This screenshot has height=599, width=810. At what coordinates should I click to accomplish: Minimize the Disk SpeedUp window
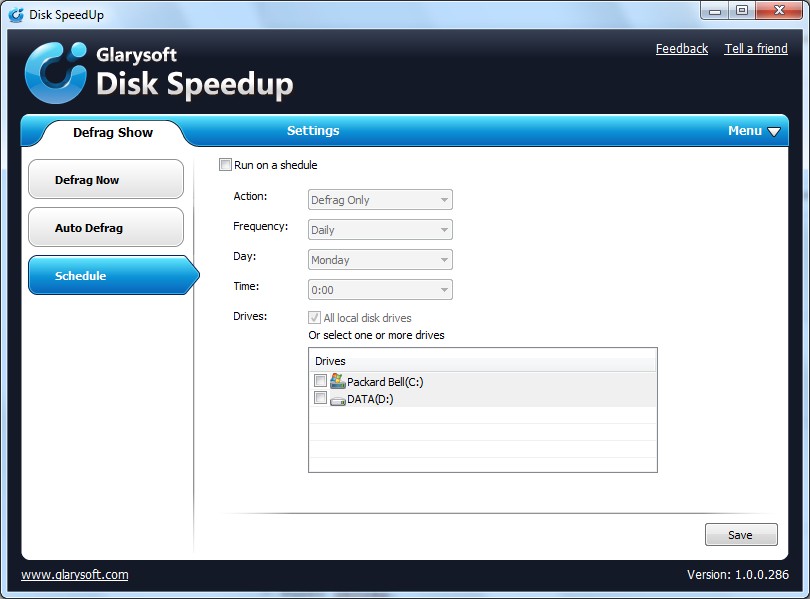[x=714, y=10]
